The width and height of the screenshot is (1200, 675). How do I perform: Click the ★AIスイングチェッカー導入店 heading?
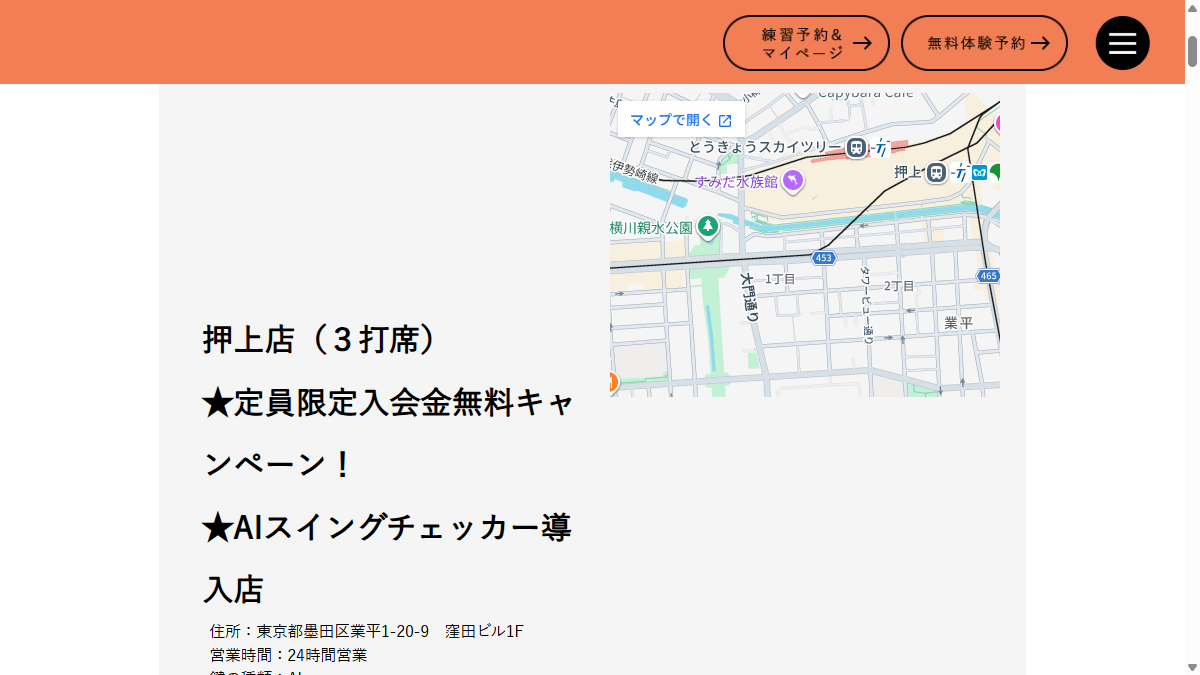[x=388, y=558]
